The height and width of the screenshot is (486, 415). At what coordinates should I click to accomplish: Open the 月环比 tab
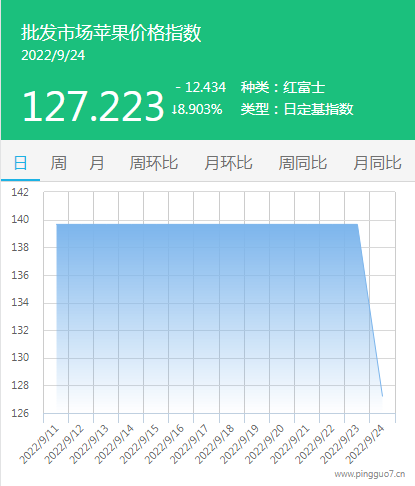pos(228,163)
